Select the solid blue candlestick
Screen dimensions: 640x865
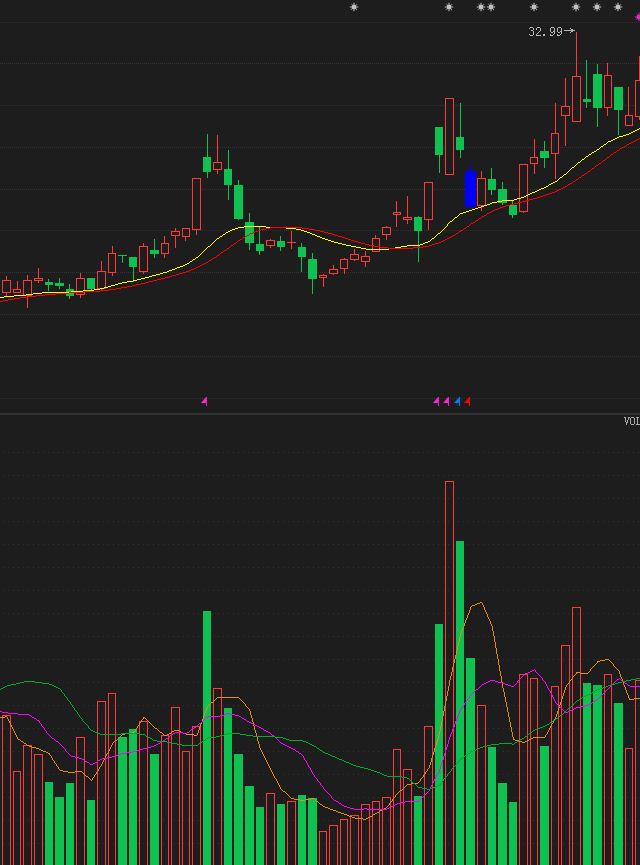click(471, 189)
